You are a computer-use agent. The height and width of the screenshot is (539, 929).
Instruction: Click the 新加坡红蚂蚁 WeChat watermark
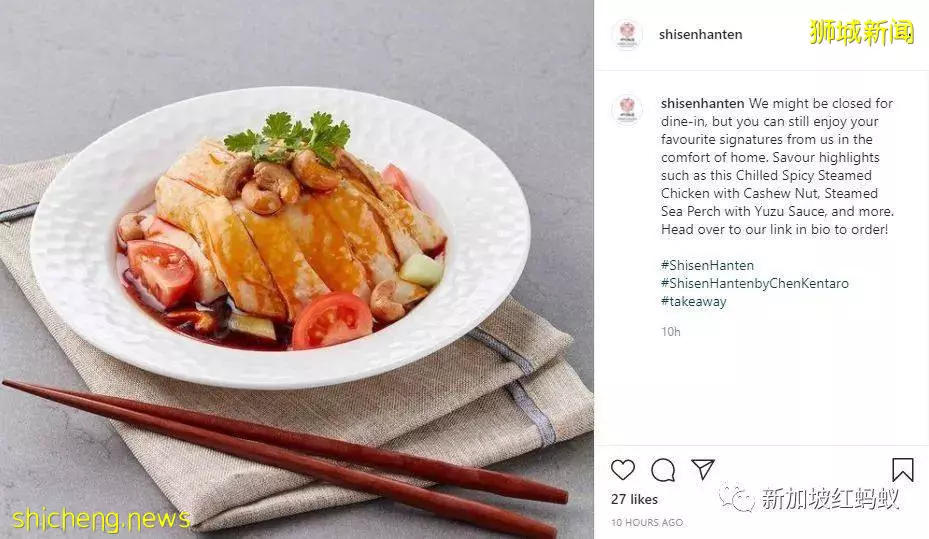coord(830,498)
